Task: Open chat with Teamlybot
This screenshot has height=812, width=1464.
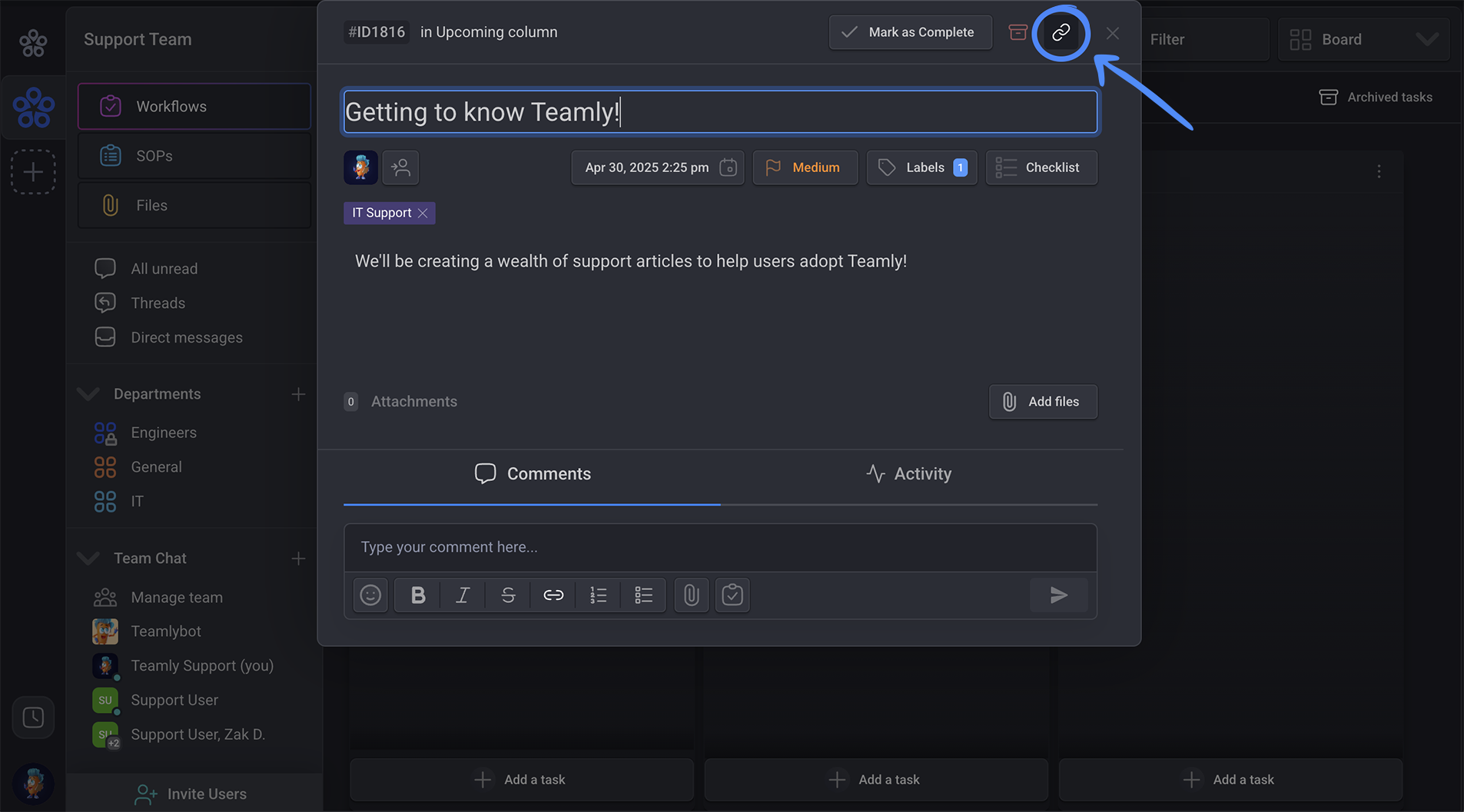Action: 147,631
